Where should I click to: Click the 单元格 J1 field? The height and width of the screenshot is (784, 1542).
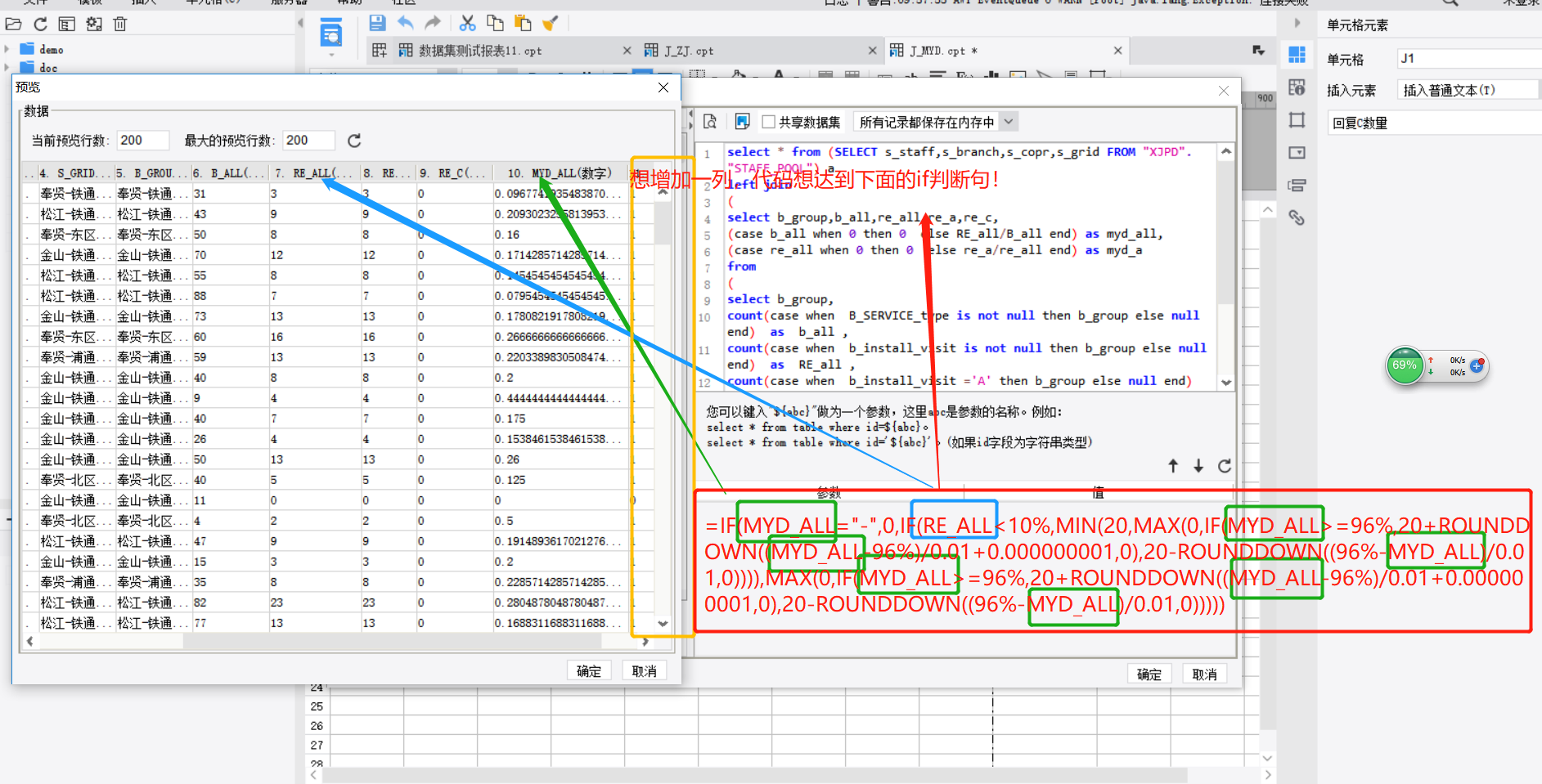1469,58
